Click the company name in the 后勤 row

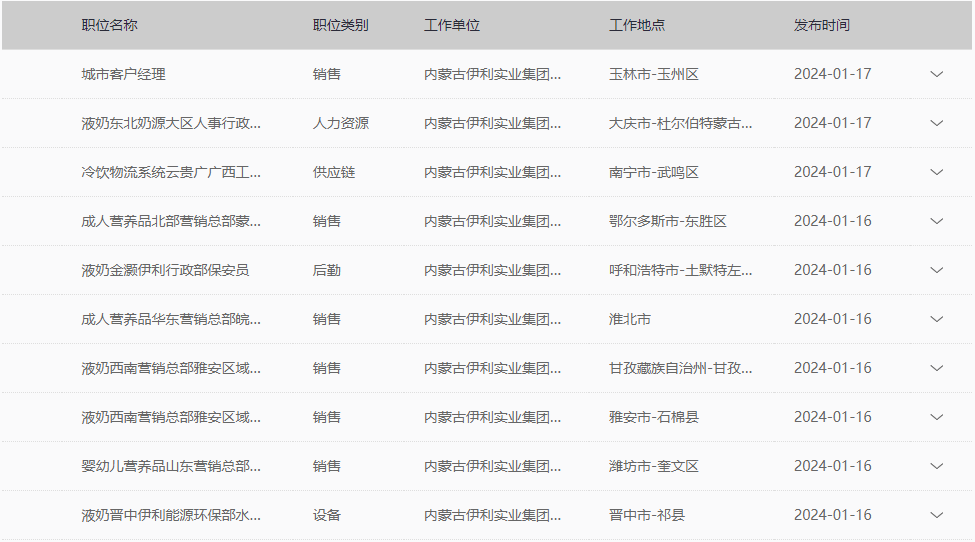point(492,270)
